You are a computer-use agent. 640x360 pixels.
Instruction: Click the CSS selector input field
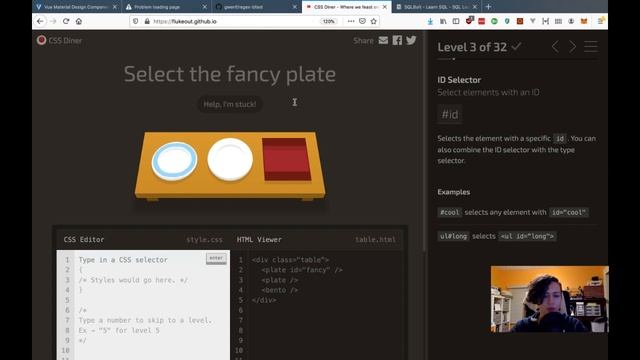point(141,260)
